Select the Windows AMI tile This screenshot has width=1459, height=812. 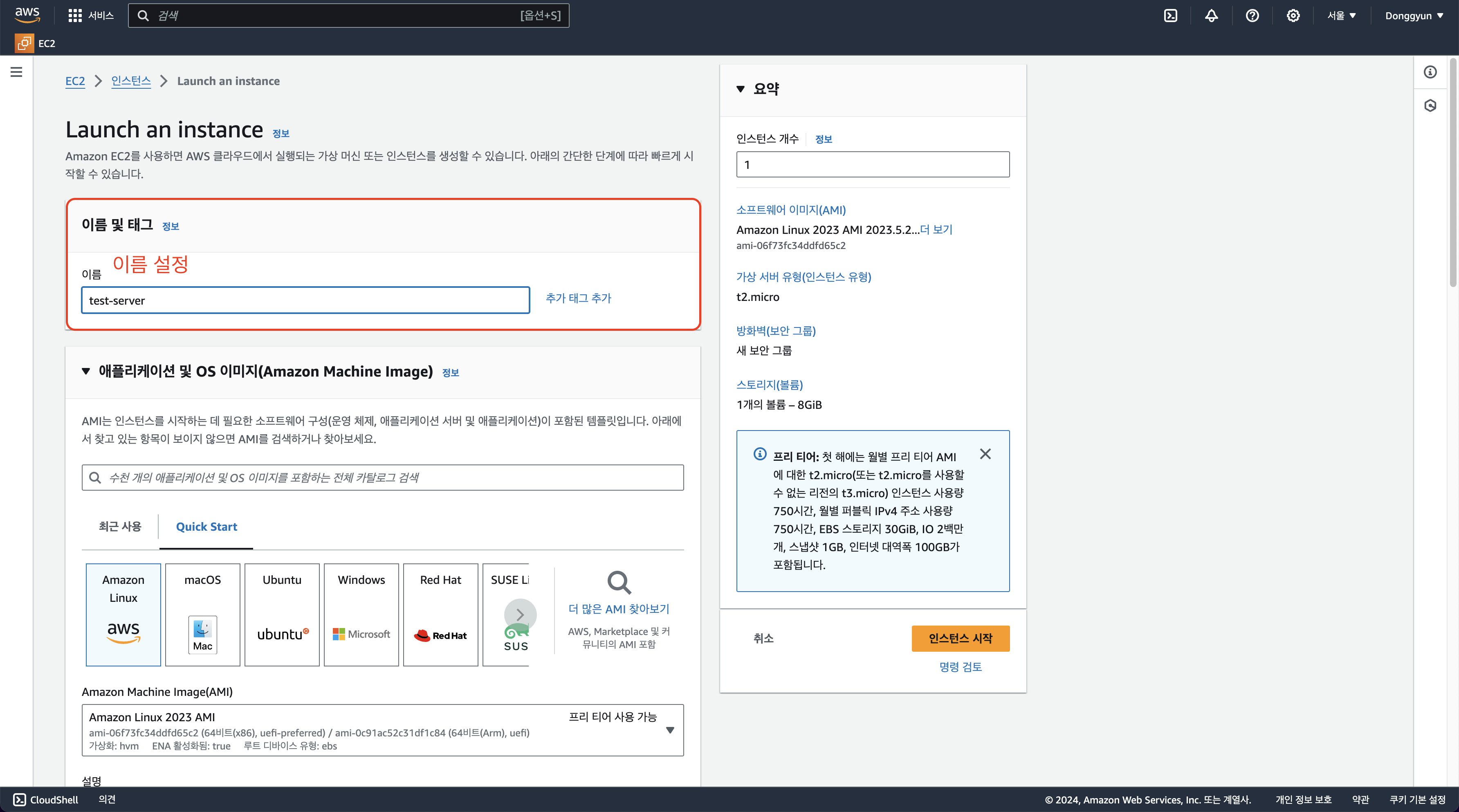coord(361,615)
